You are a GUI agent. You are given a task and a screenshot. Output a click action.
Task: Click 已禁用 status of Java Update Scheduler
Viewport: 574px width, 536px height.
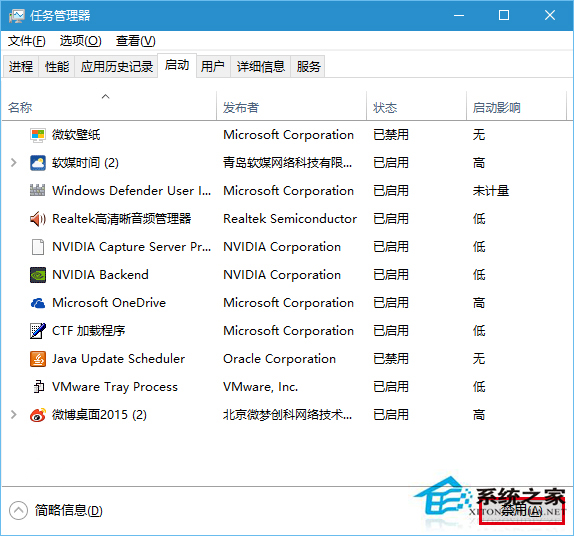(391, 359)
